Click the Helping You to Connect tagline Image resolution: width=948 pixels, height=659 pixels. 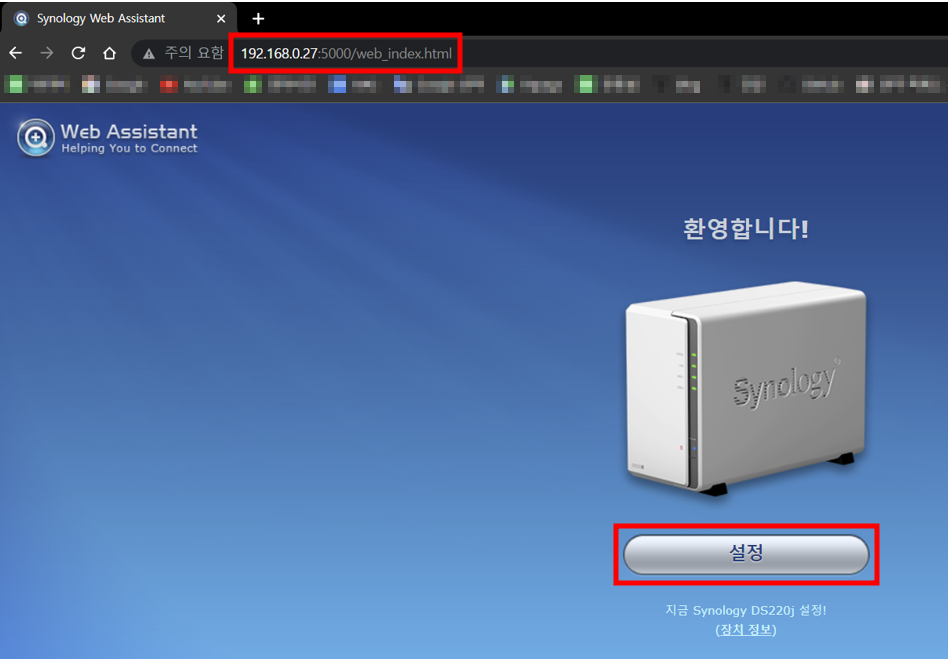click(129, 148)
